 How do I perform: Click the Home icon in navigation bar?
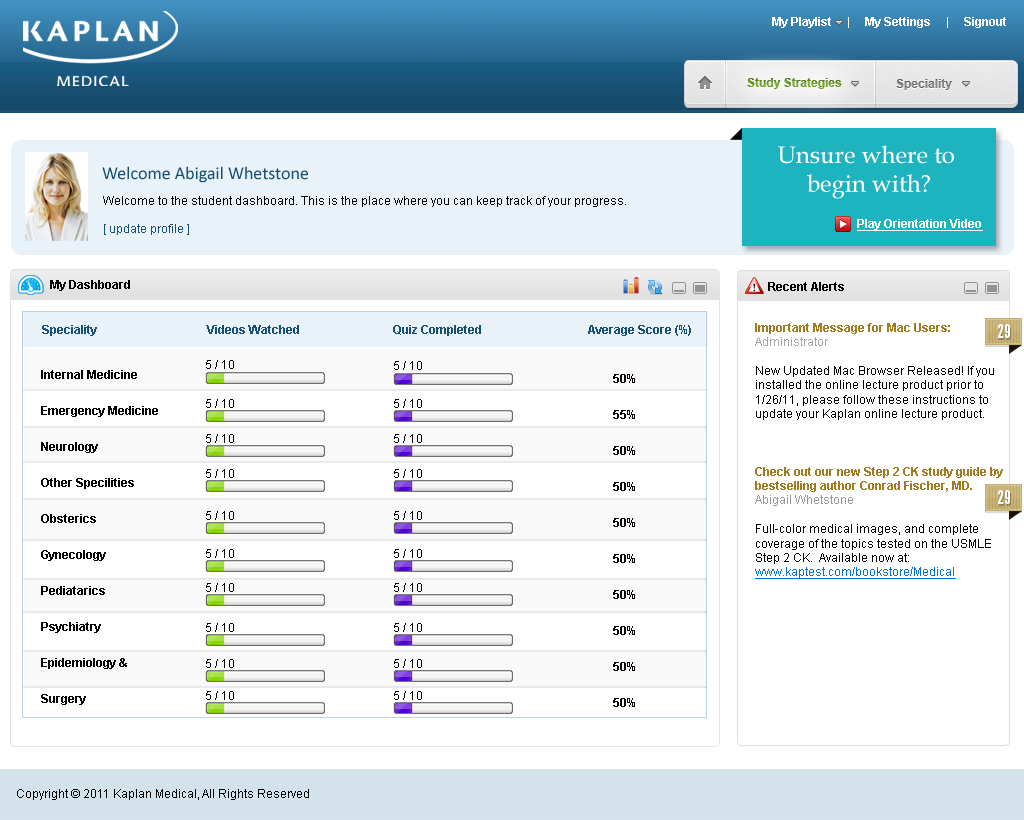(x=705, y=83)
